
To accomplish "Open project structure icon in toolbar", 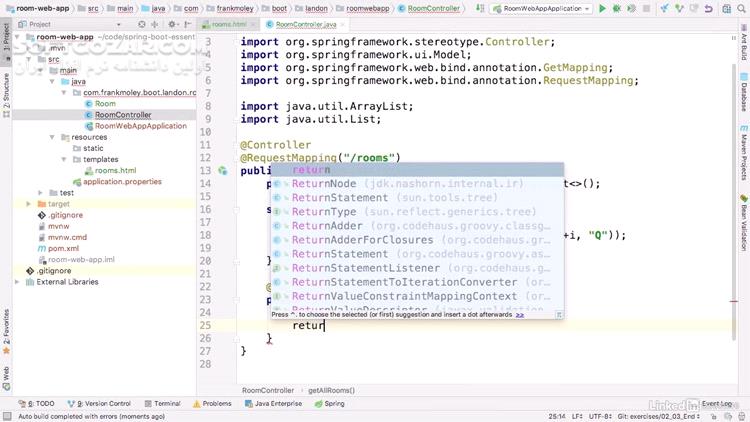I will click(726, 8).
